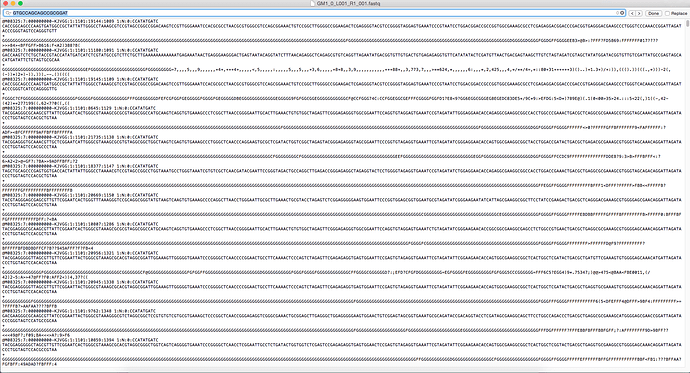Clear the find field with the x icon
Image resolution: width=690 pixels, height=373 pixels.
622,13
